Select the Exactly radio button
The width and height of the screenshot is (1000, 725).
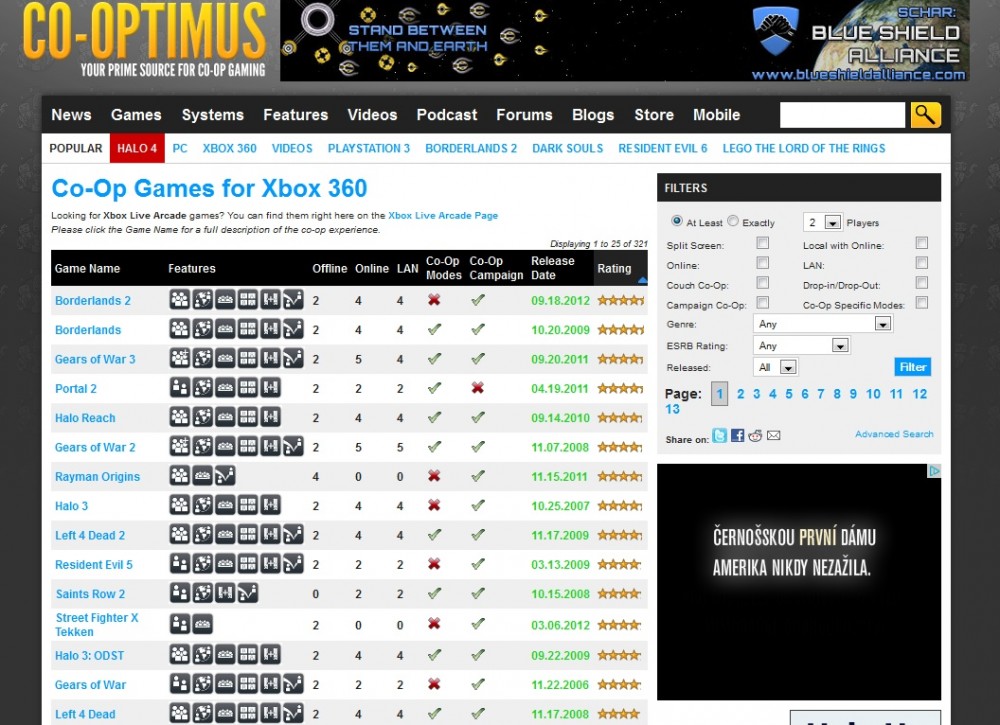[734, 222]
